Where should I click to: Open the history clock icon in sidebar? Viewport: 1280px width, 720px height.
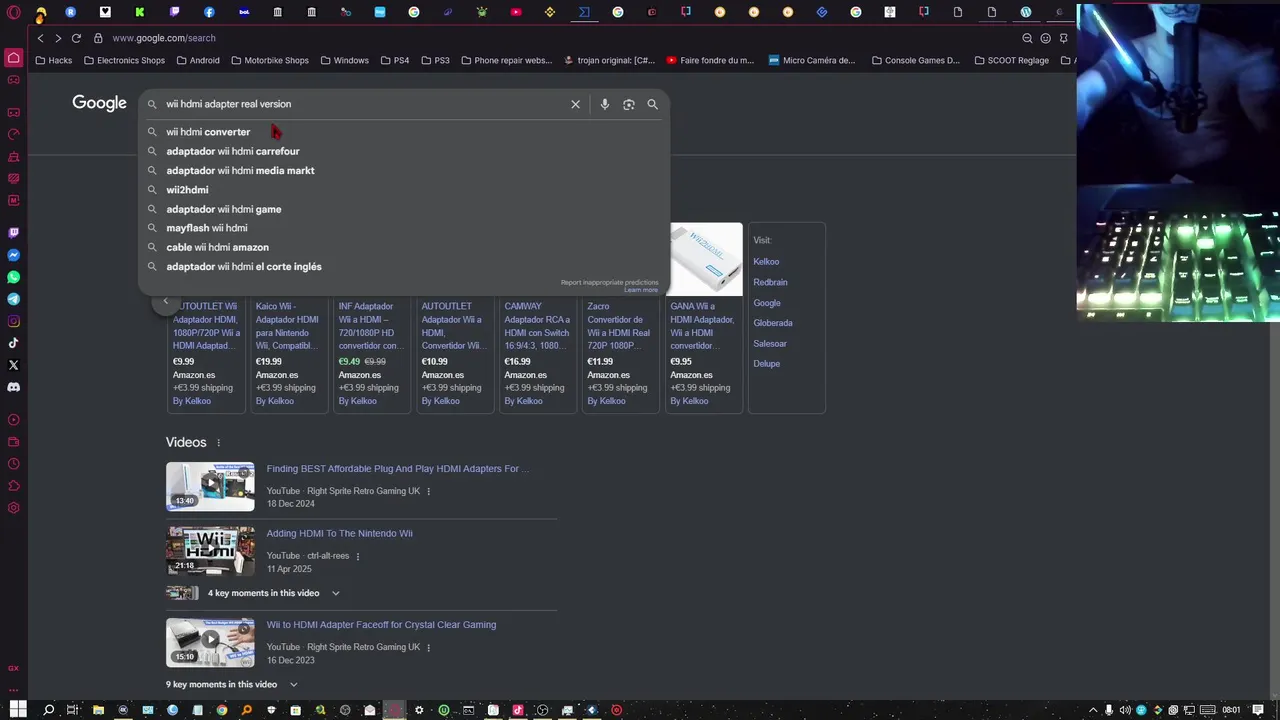[x=13, y=464]
